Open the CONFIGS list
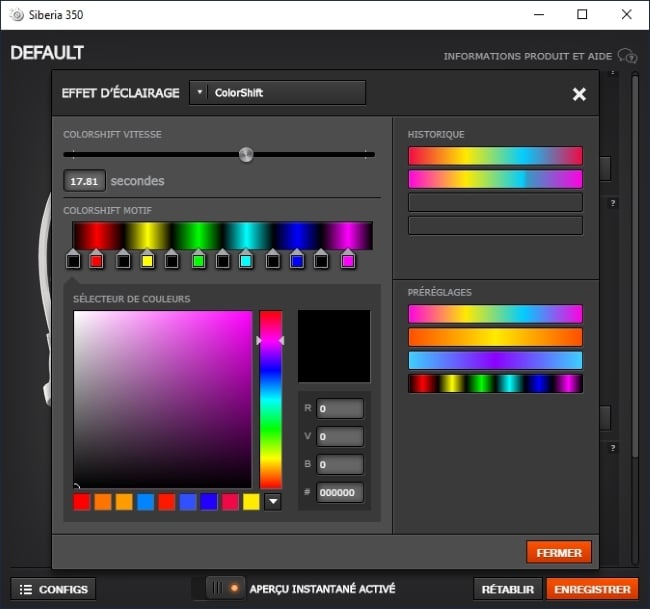The height and width of the screenshot is (609, 650). [53, 589]
